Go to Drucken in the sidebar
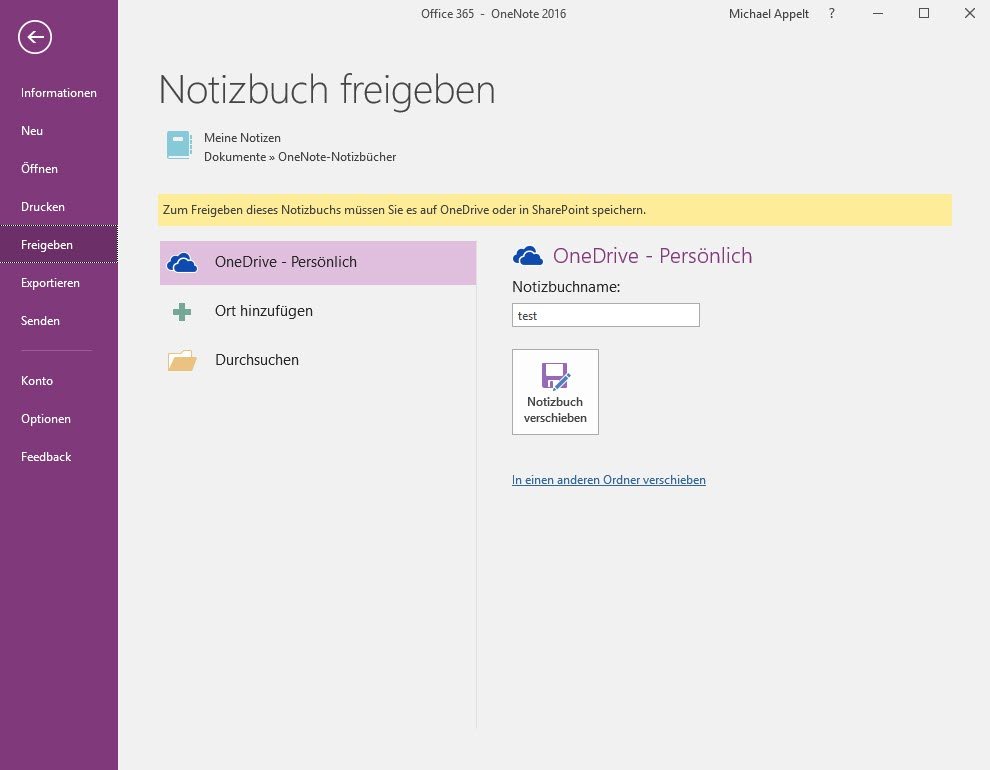The width and height of the screenshot is (990, 770). coord(59,206)
